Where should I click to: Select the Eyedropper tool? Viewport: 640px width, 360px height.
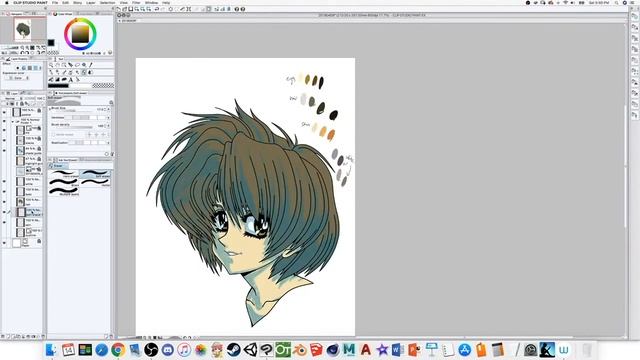coord(91,64)
